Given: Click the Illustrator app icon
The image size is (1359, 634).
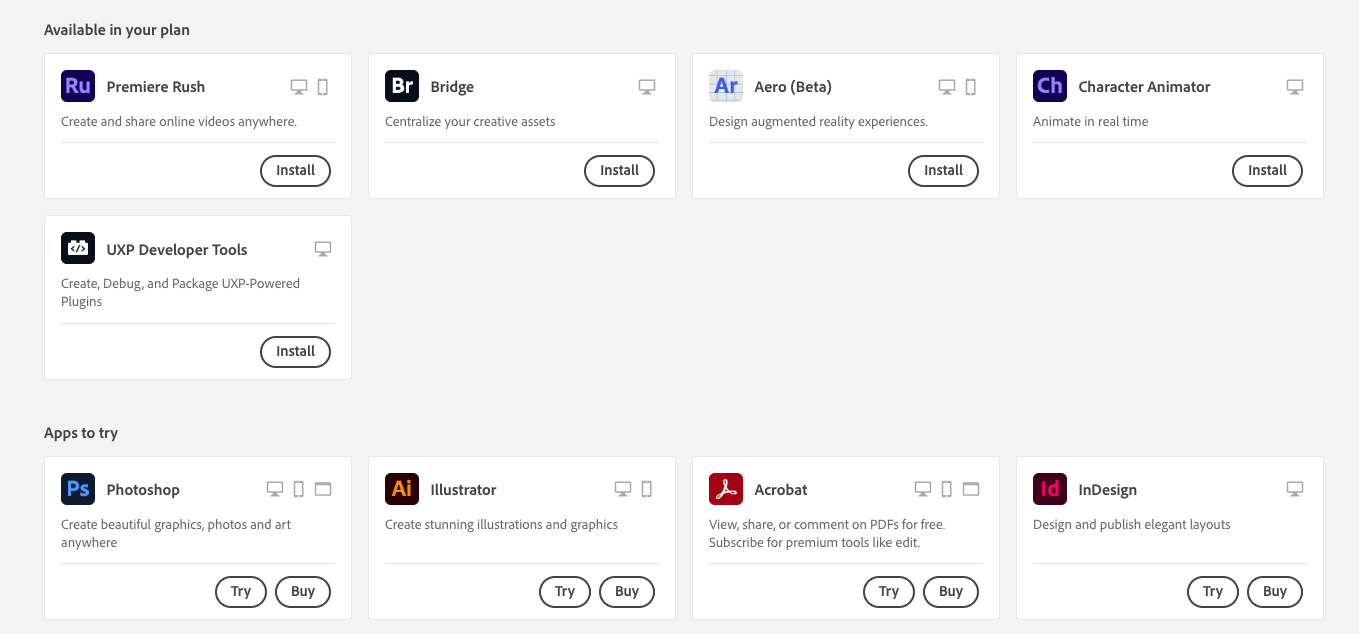Looking at the screenshot, I should [401, 489].
